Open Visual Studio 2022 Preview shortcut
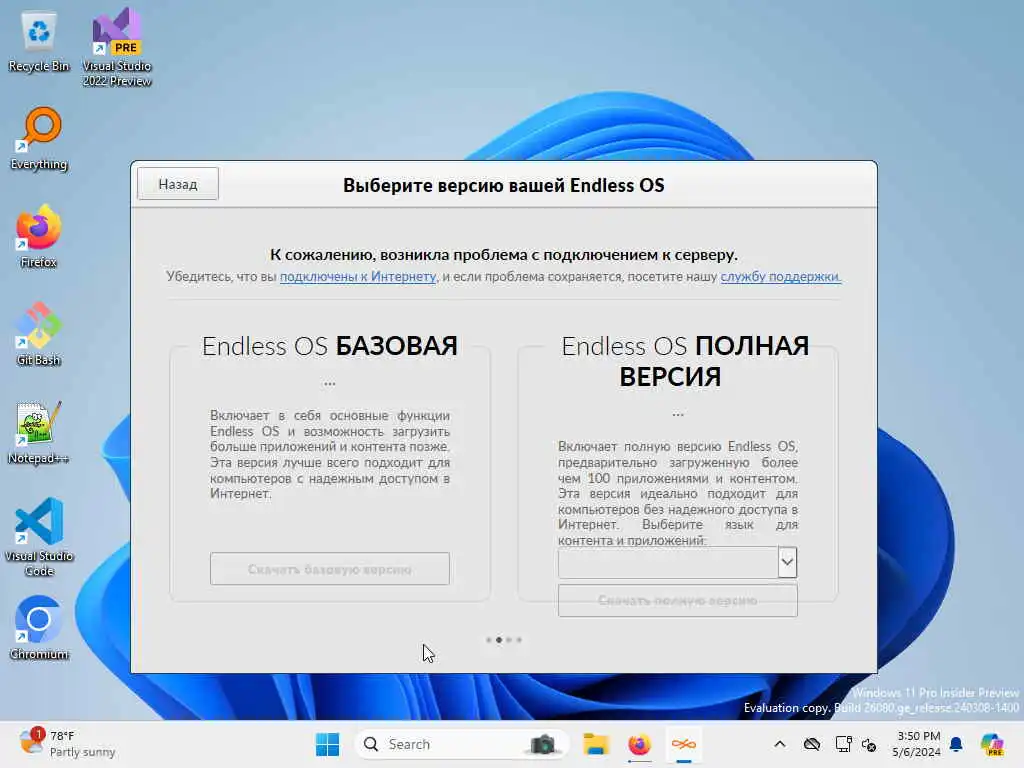1024x768 pixels. coord(117,47)
